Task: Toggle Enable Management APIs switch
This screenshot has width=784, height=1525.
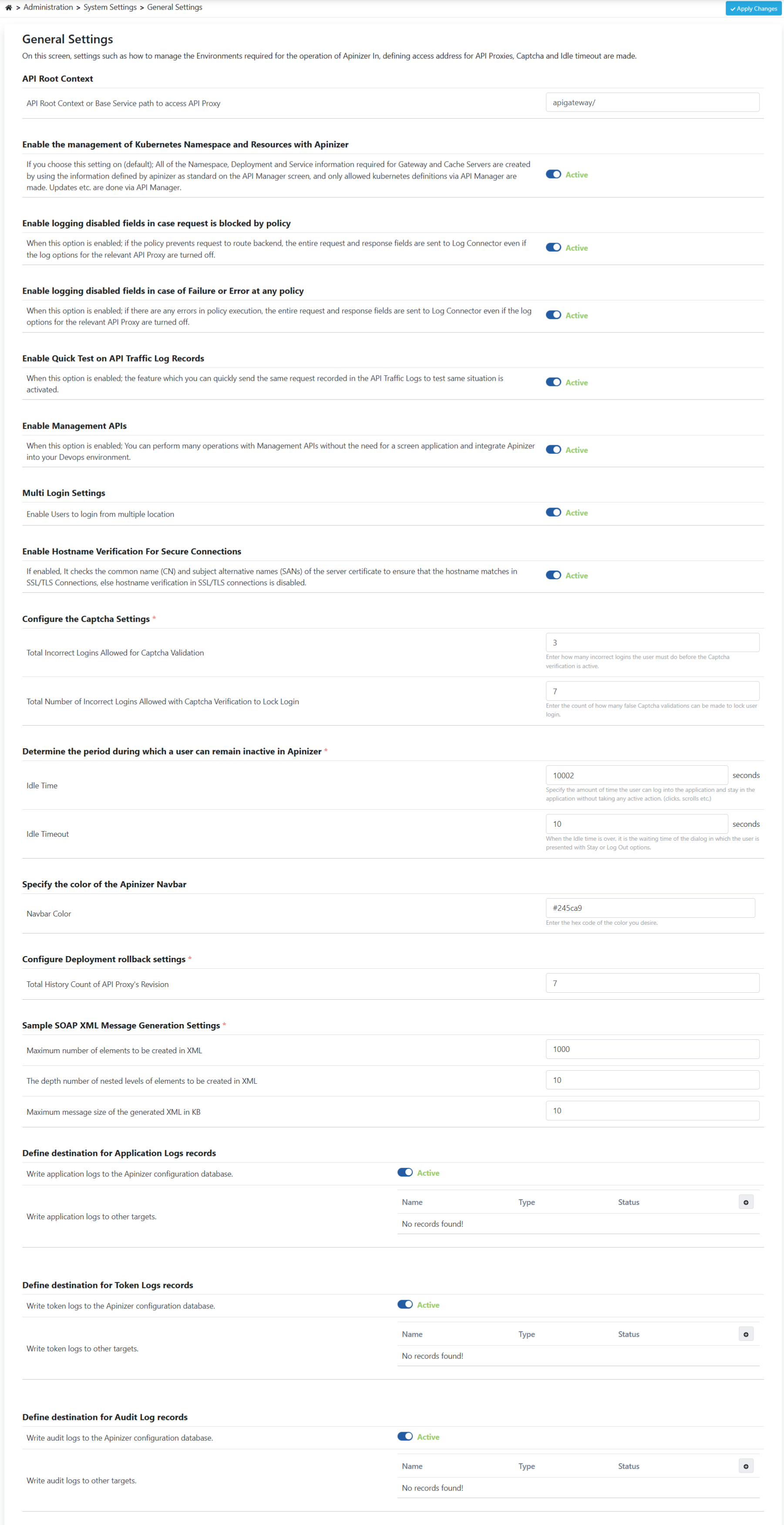Action: click(553, 450)
